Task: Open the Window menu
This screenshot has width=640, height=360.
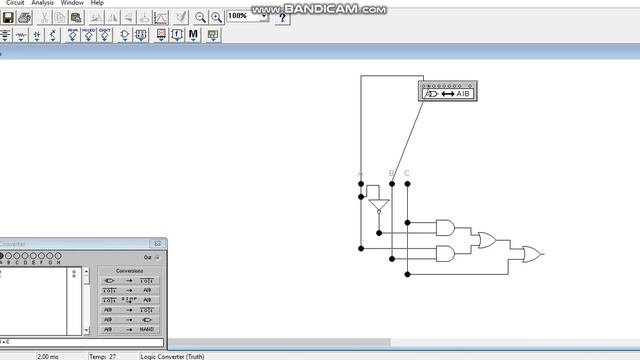Action: pos(72,3)
